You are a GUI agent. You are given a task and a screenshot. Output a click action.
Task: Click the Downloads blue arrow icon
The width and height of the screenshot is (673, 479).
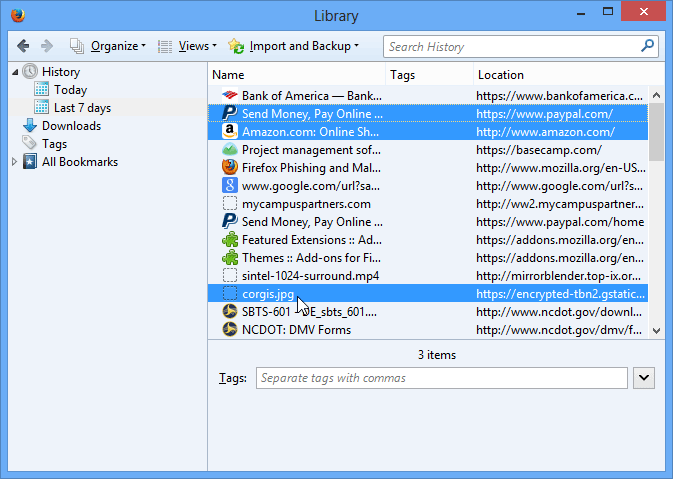30,126
